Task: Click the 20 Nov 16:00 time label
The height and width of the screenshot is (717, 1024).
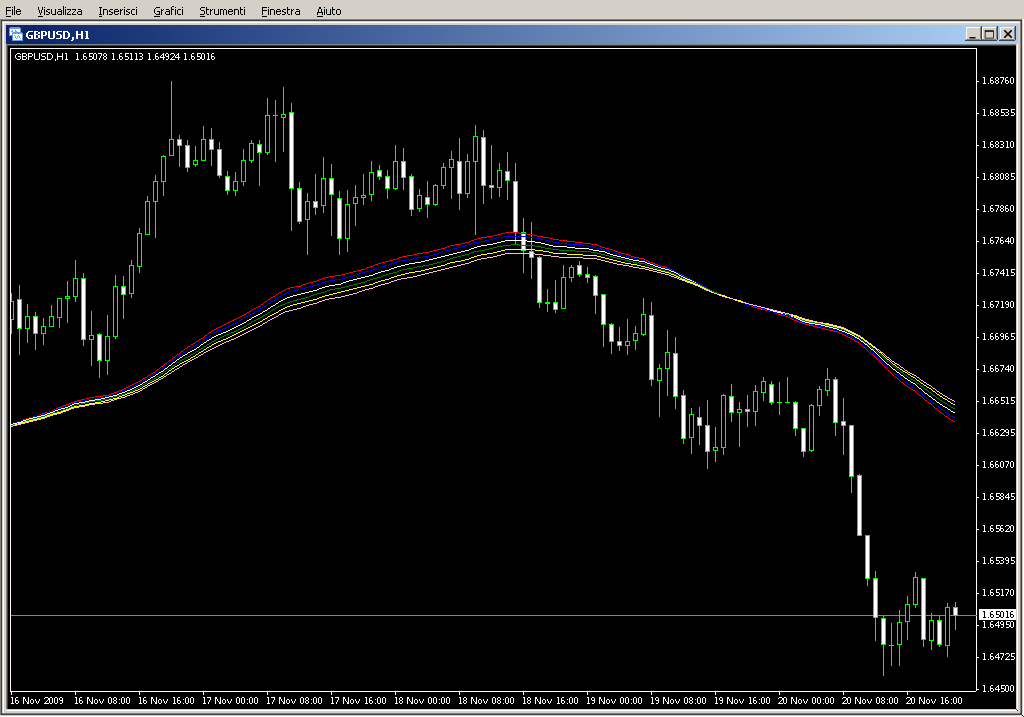Action: point(934,701)
